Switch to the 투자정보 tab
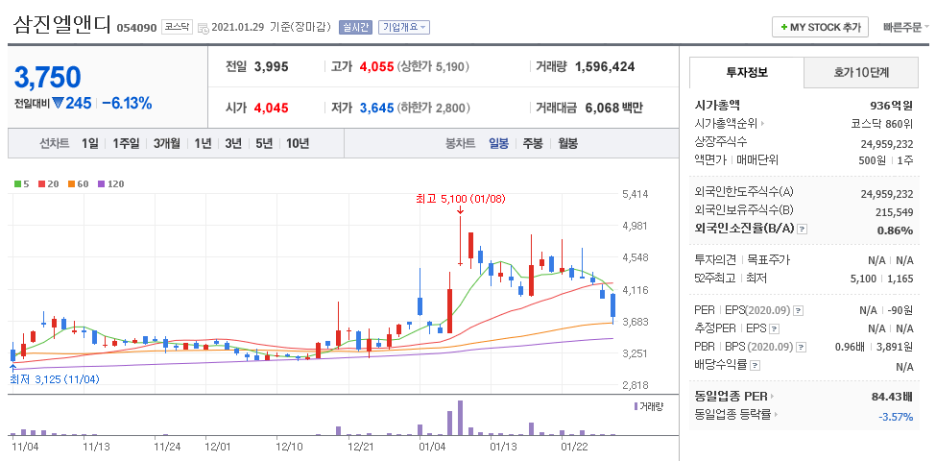Viewport: 936px width, 461px height. (747, 73)
